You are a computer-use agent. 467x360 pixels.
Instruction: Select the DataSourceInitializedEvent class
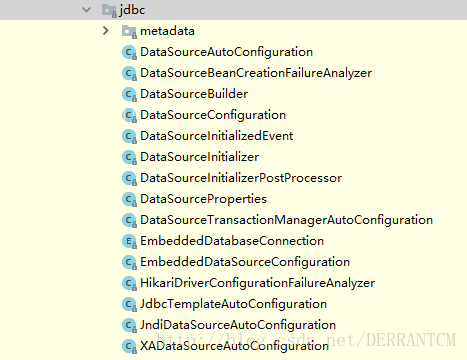point(217,136)
